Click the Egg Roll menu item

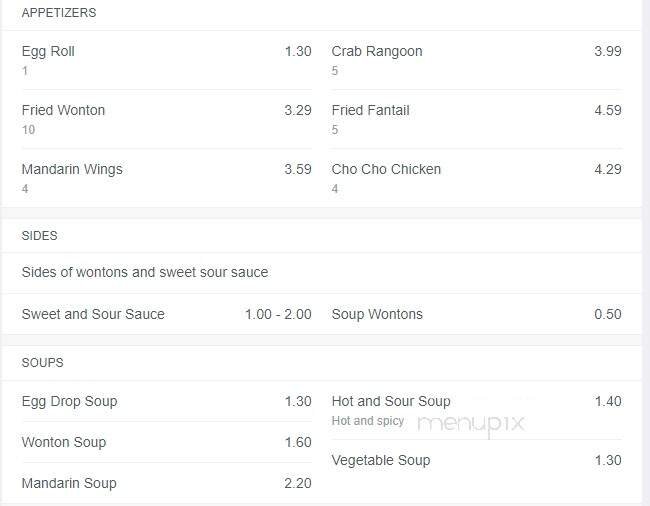tap(48, 52)
